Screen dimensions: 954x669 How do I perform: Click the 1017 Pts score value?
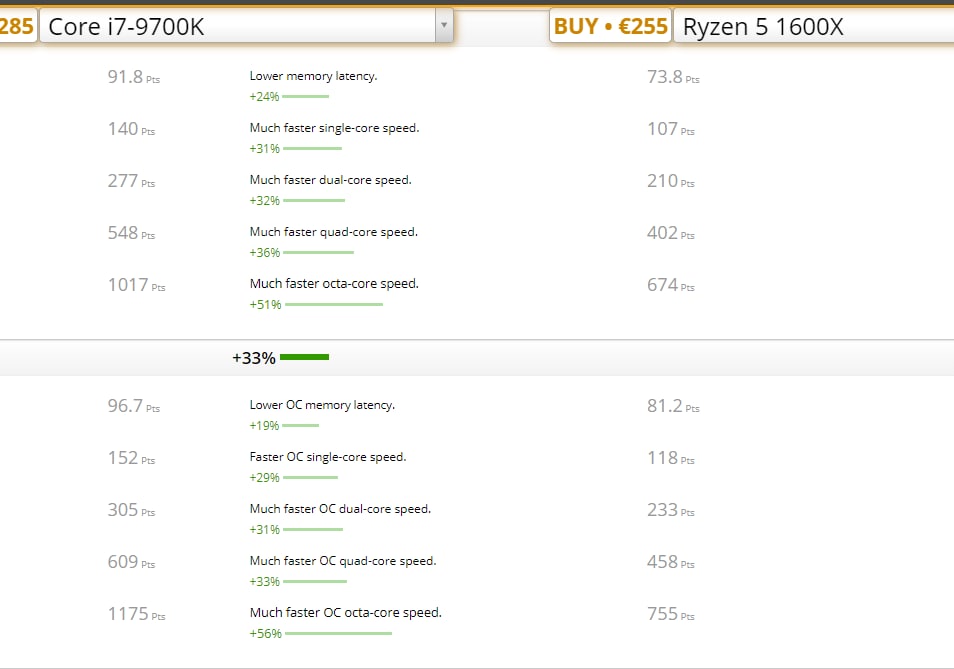pyautogui.click(x=136, y=285)
